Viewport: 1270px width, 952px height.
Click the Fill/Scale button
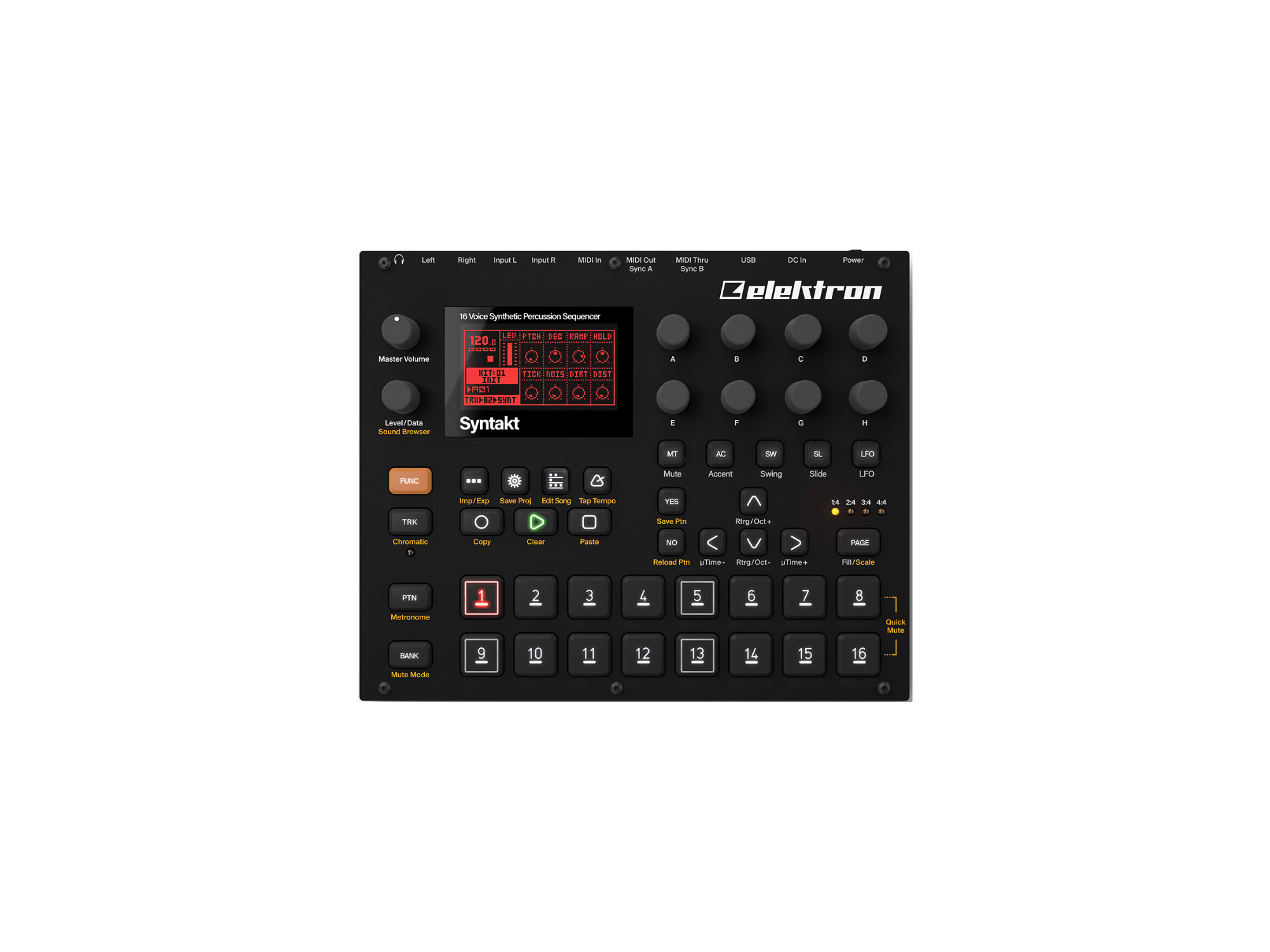[861, 541]
